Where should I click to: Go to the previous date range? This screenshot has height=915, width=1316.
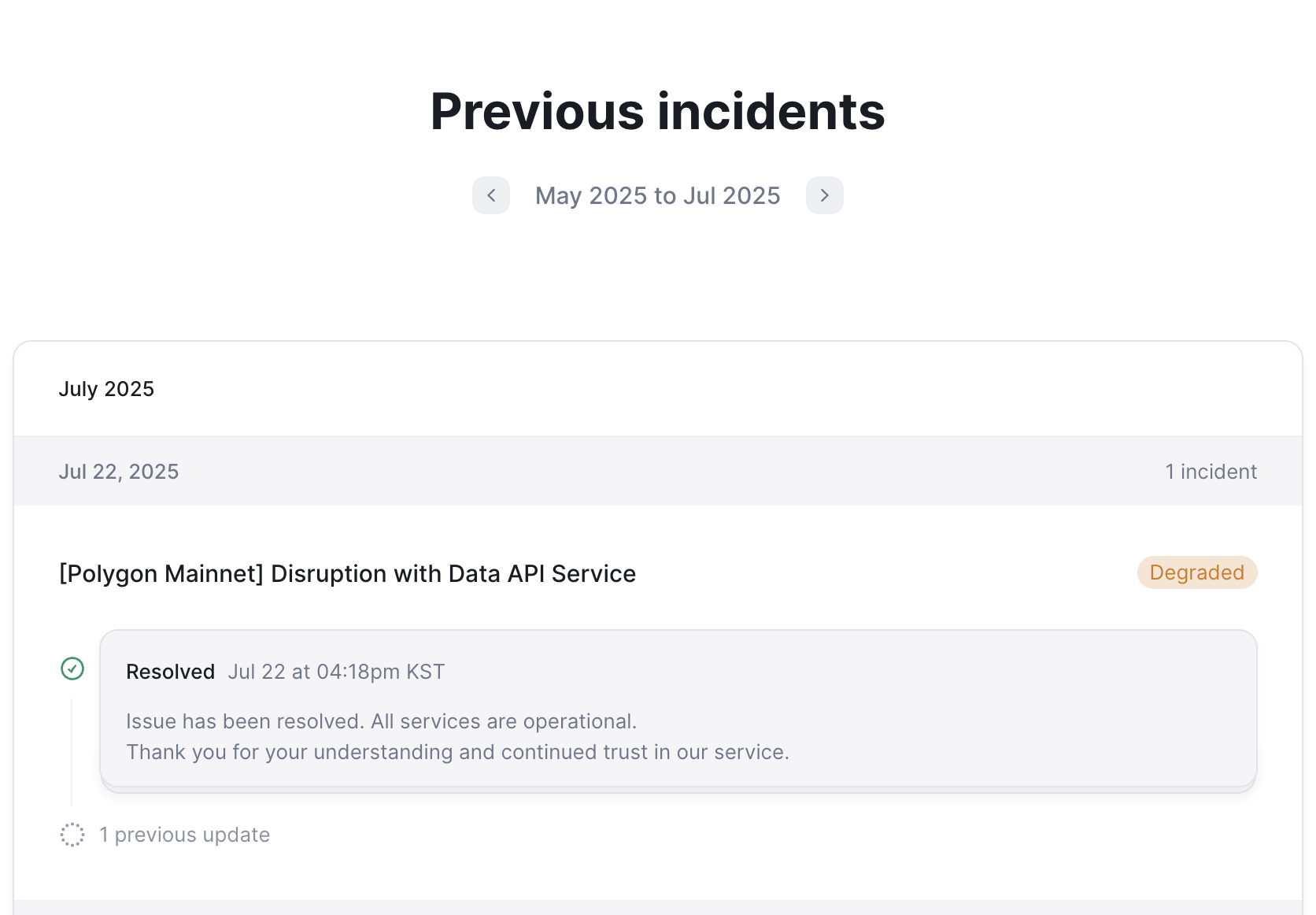tap(491, 195)
